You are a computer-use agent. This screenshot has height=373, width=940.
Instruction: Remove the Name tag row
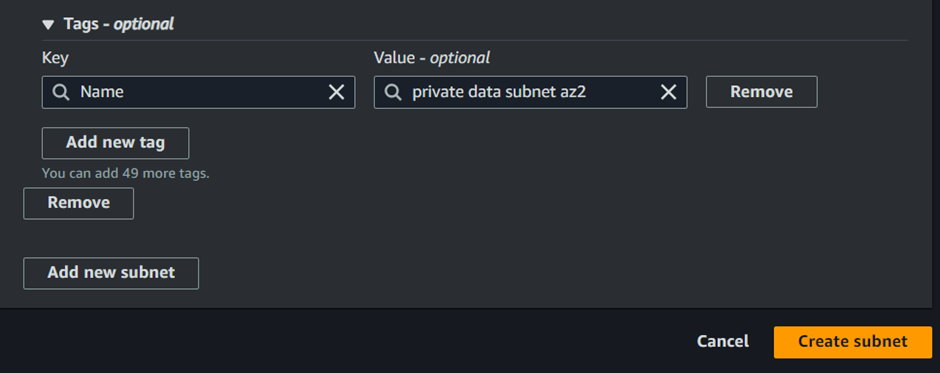pos(761,92)
